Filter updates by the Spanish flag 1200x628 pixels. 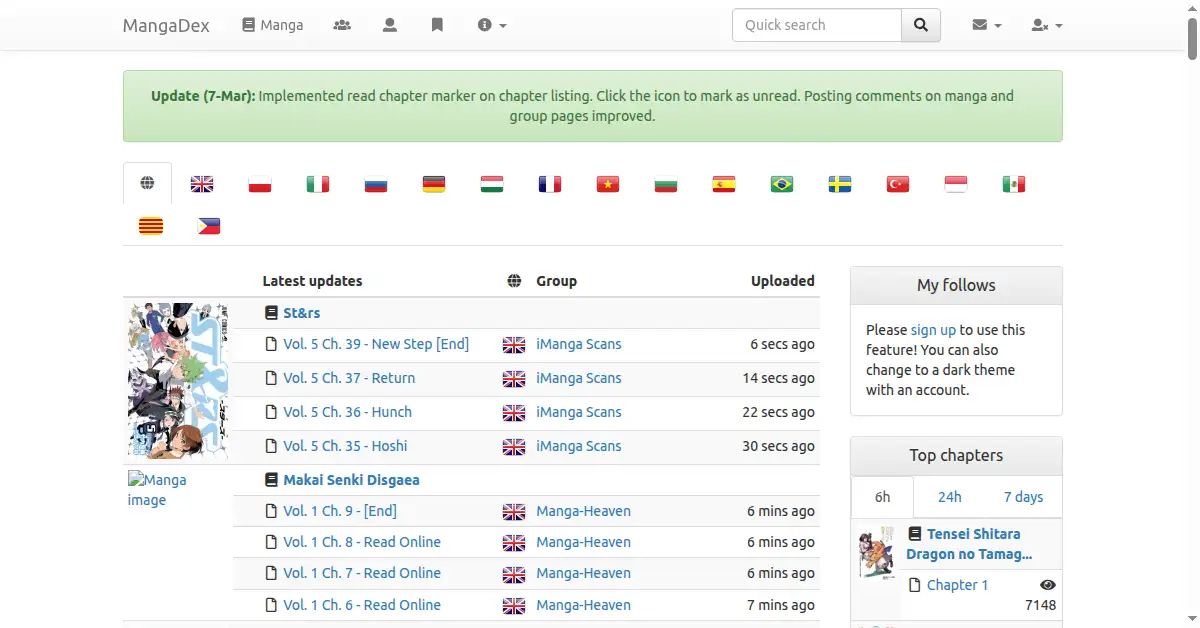[x=724, y=184]
